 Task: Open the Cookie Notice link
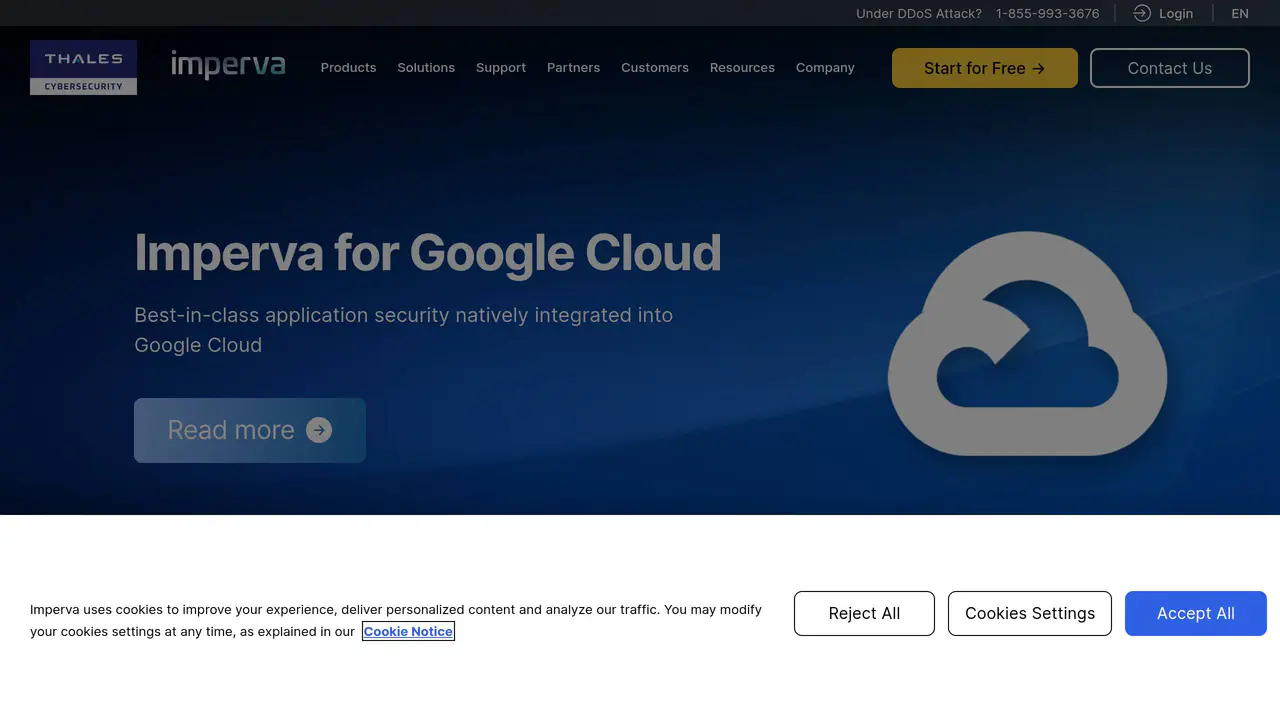click(408, 631)
